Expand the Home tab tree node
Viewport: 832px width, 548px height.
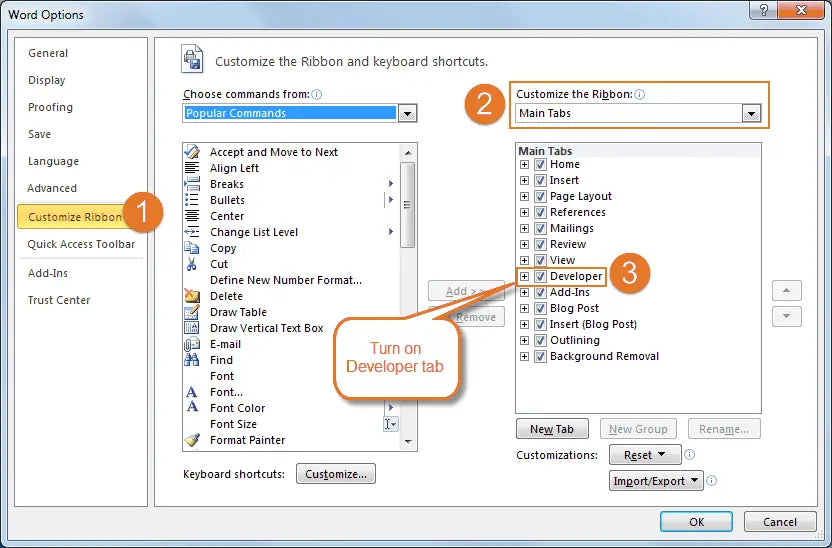pyautogui.click(x=524, y=165)
